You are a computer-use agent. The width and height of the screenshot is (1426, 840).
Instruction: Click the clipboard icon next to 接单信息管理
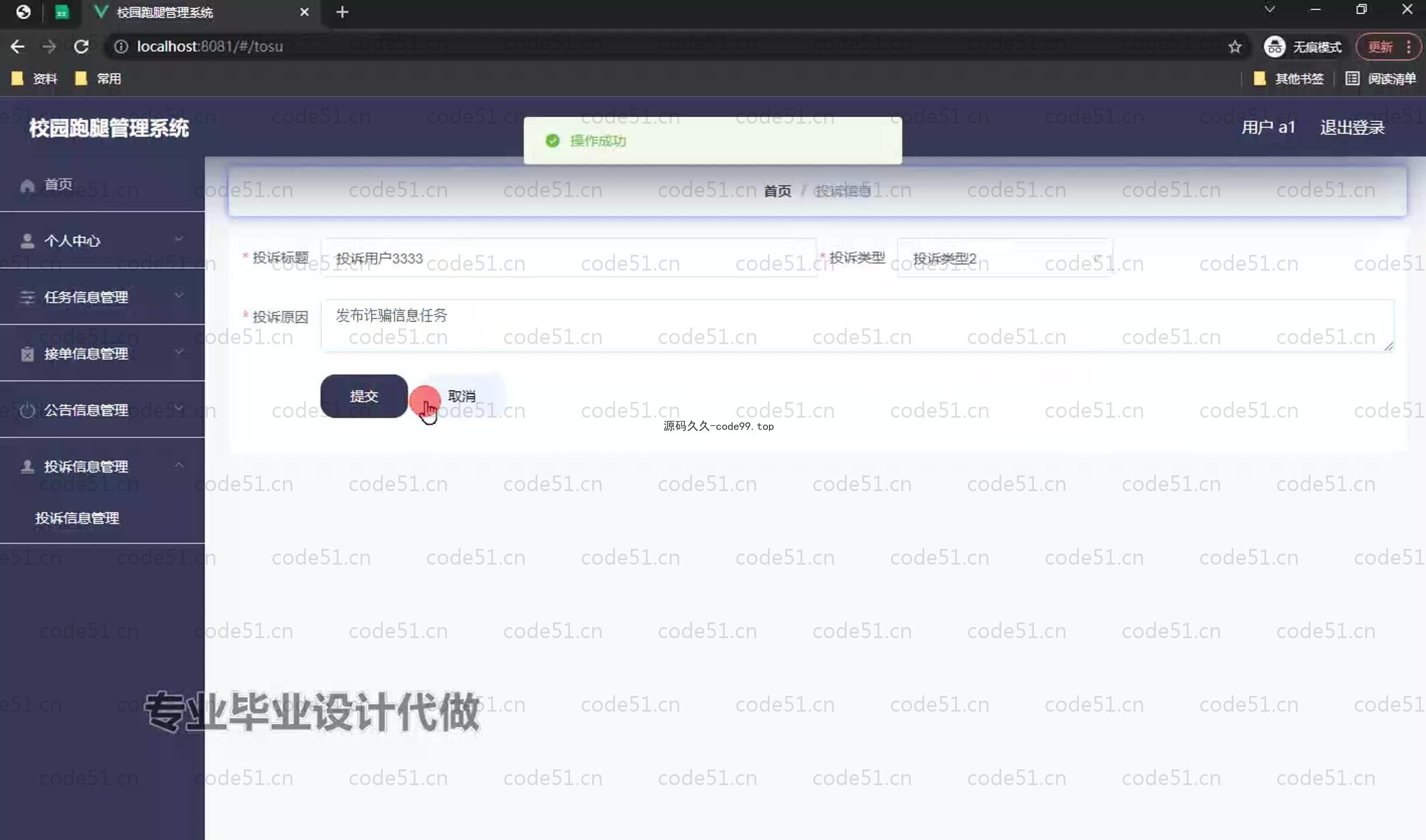coord(27,354)
